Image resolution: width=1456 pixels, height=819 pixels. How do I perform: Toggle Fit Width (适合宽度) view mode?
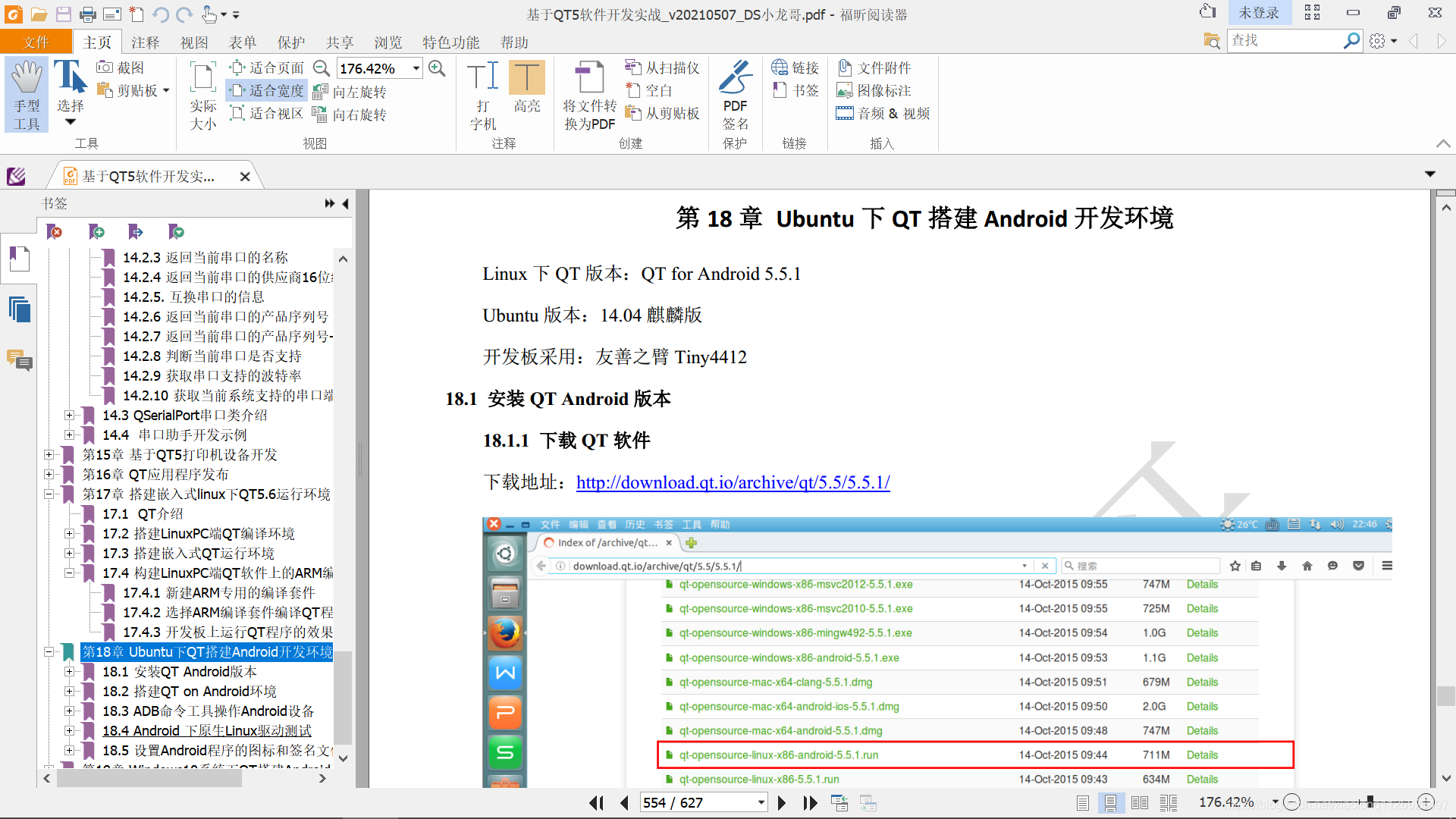pyautogui.click(x=268, y=90)
